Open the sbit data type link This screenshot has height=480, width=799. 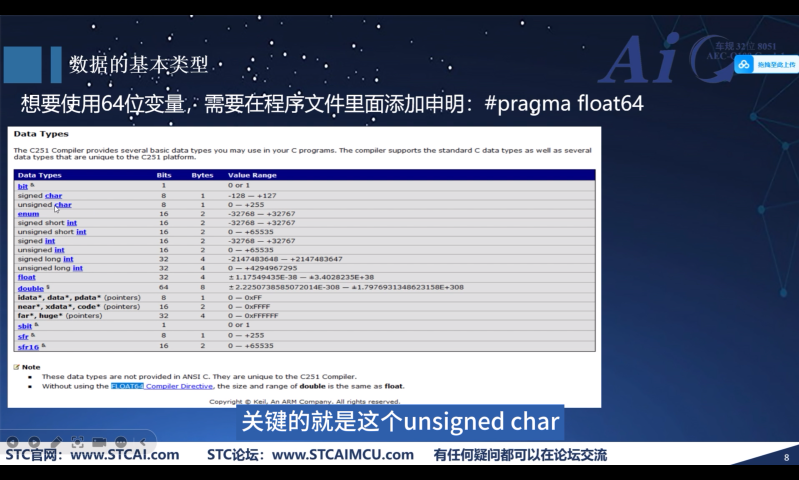[x=25, y=326]
